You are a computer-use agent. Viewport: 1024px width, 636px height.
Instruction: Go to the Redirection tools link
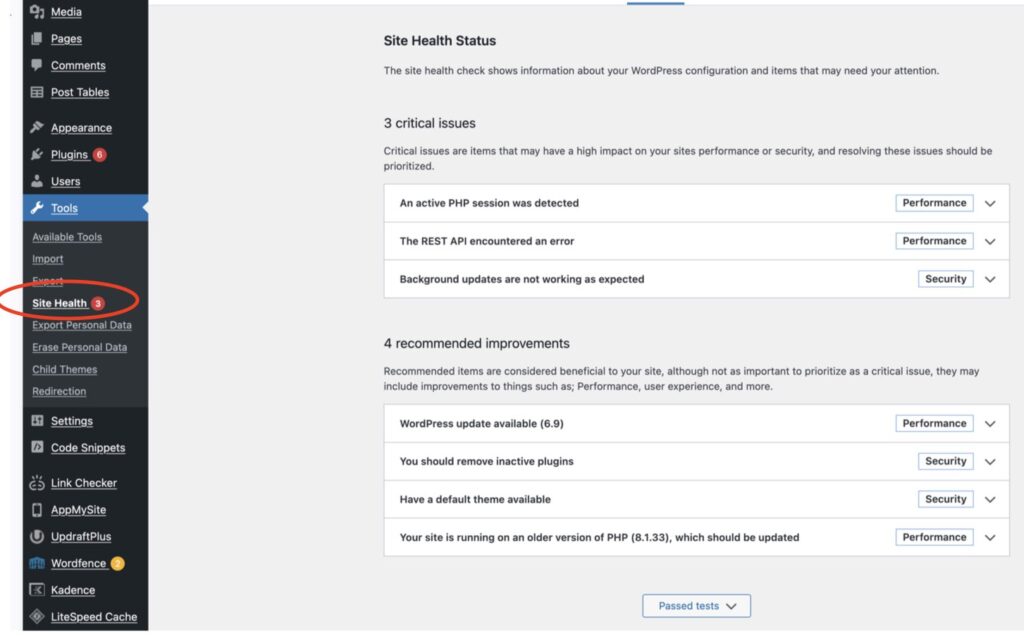click(59, 391)
